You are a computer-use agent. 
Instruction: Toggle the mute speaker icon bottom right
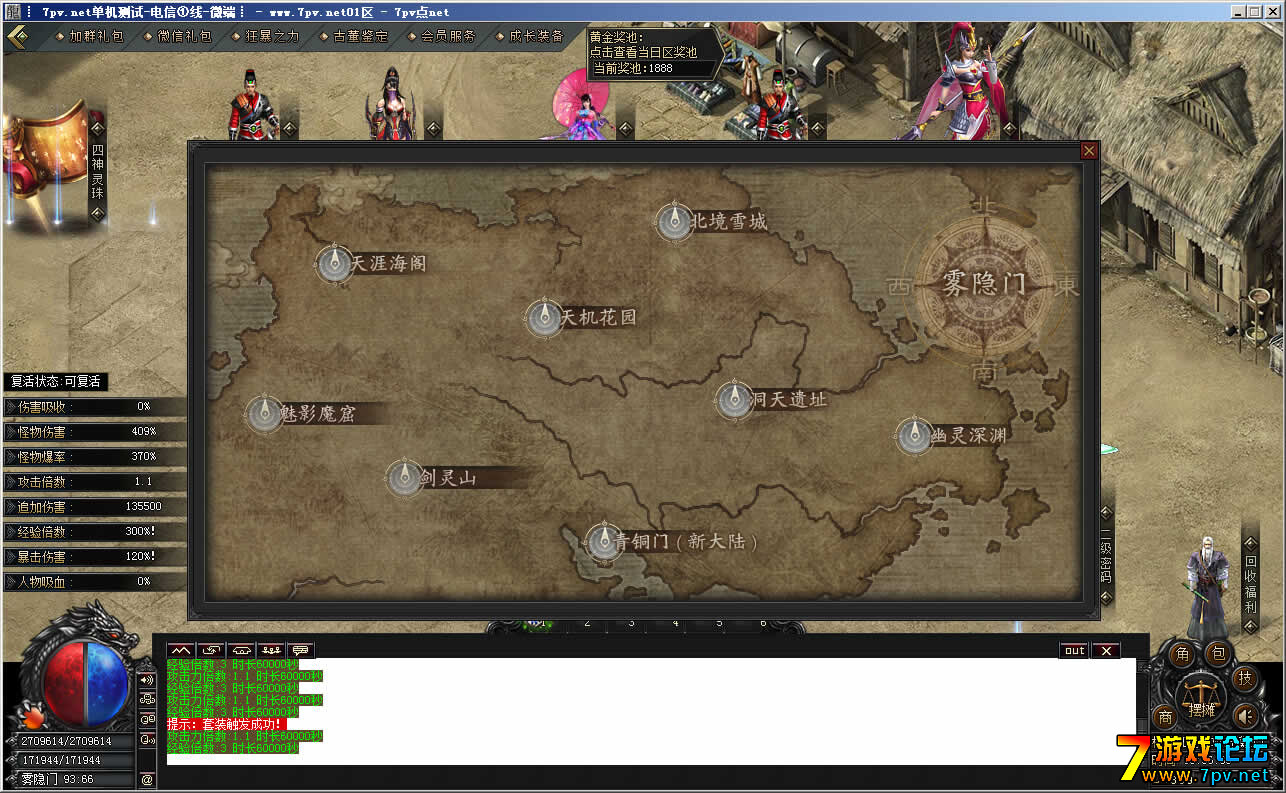click(x=1245, y=715)
